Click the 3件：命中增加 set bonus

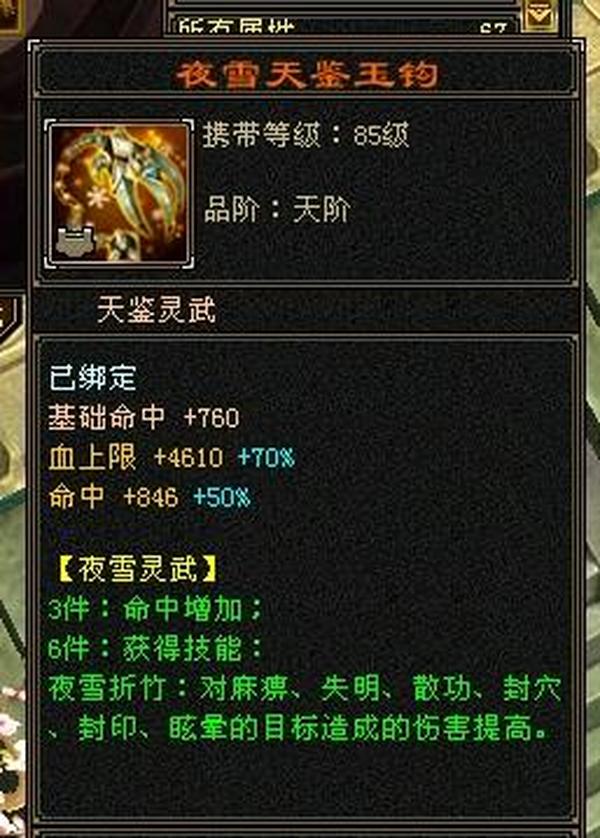point(155,609)
